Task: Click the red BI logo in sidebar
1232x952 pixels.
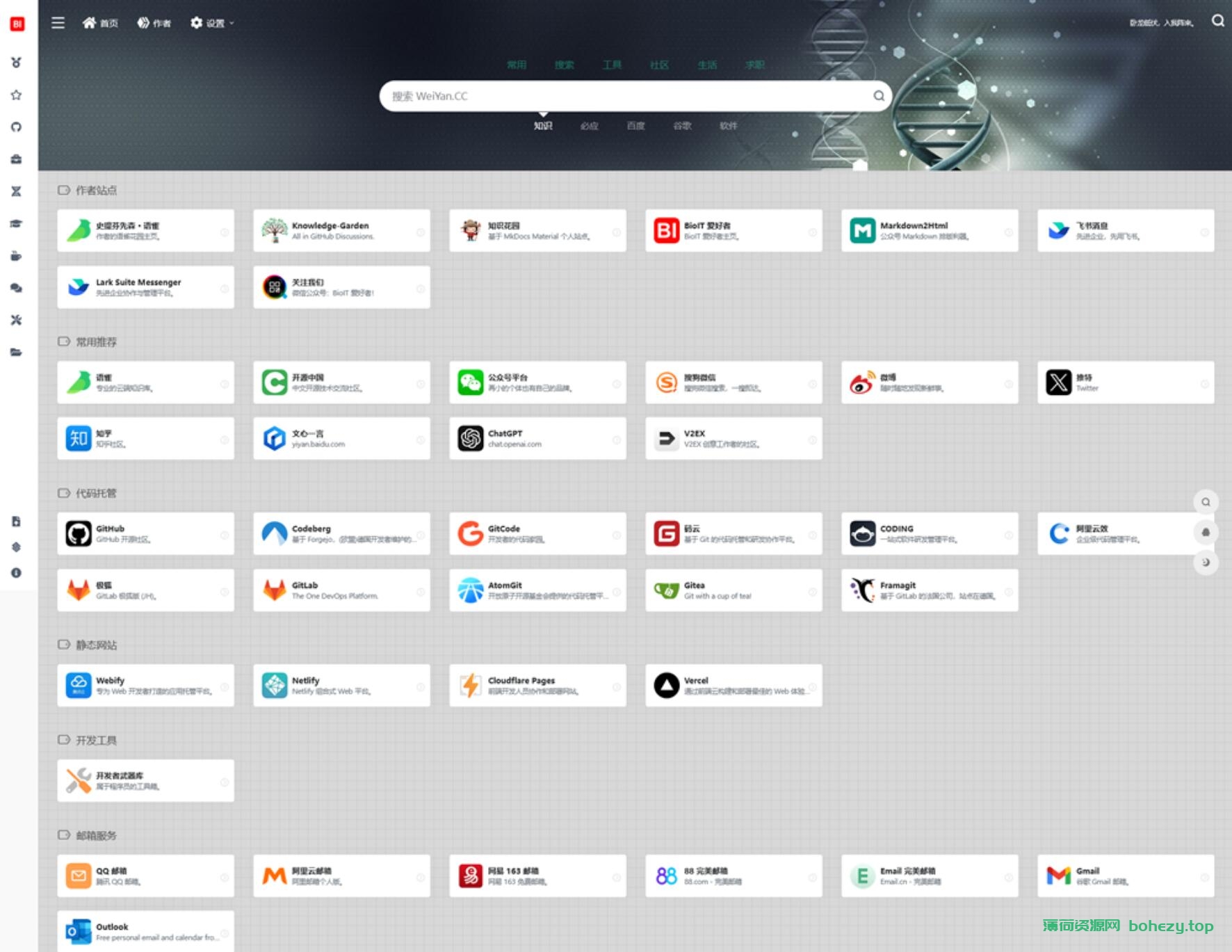Action: [17, 24]
